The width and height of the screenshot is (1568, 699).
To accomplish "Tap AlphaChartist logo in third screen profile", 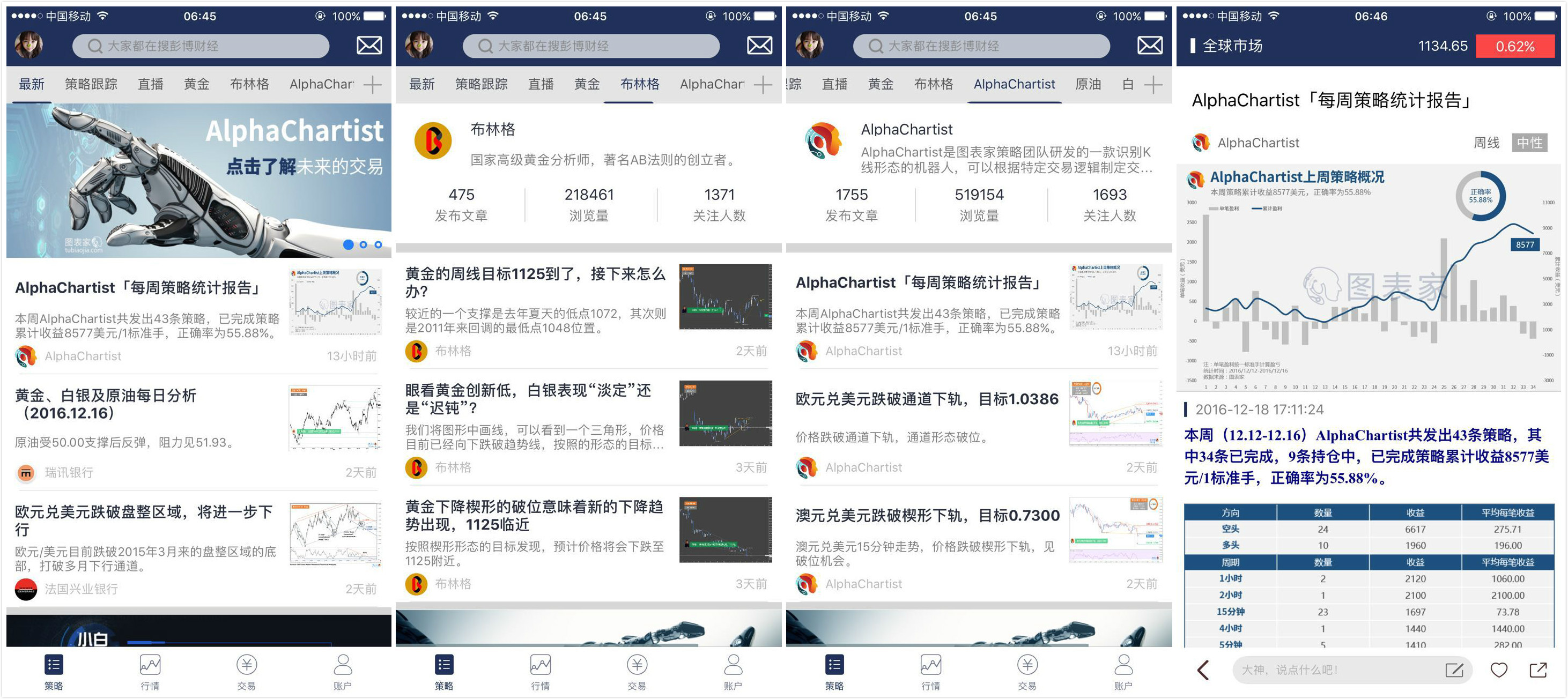I will click(x=823, y=140).
